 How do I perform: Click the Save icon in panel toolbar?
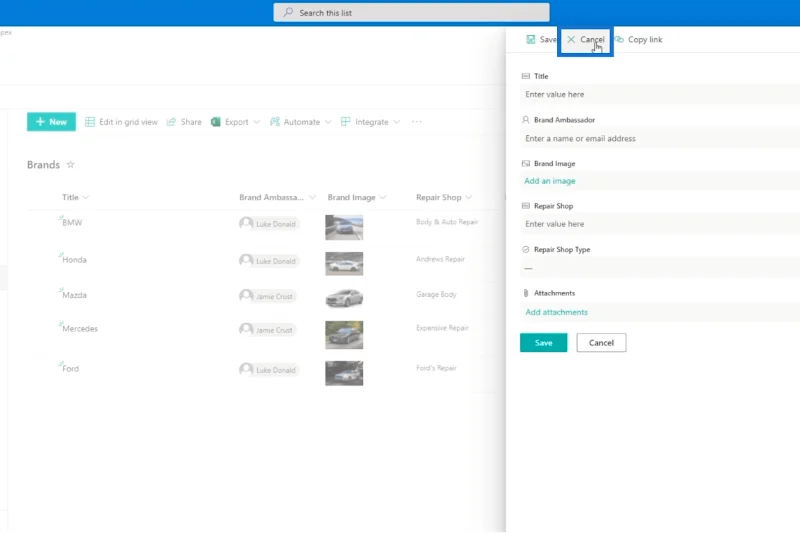coord(531,39)
